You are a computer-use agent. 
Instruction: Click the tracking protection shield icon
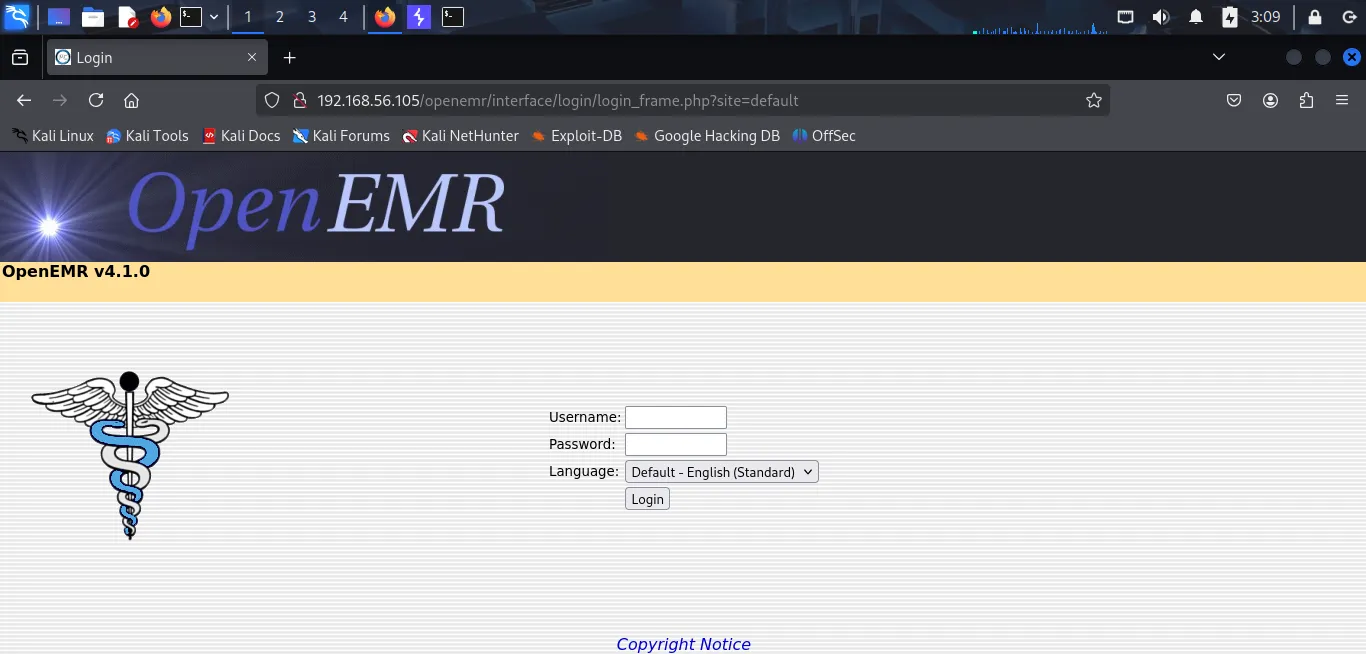click(272, 100)
